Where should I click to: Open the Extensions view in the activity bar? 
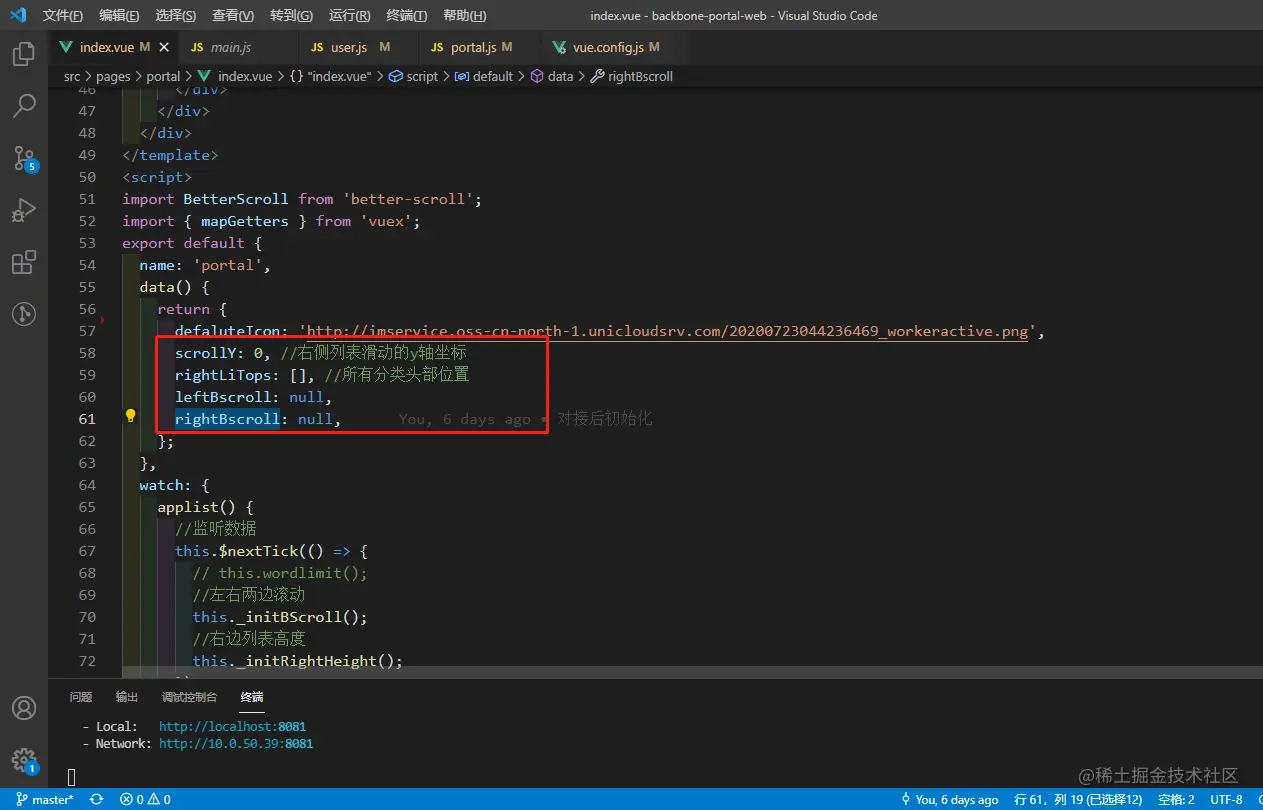tap(24, 262)
